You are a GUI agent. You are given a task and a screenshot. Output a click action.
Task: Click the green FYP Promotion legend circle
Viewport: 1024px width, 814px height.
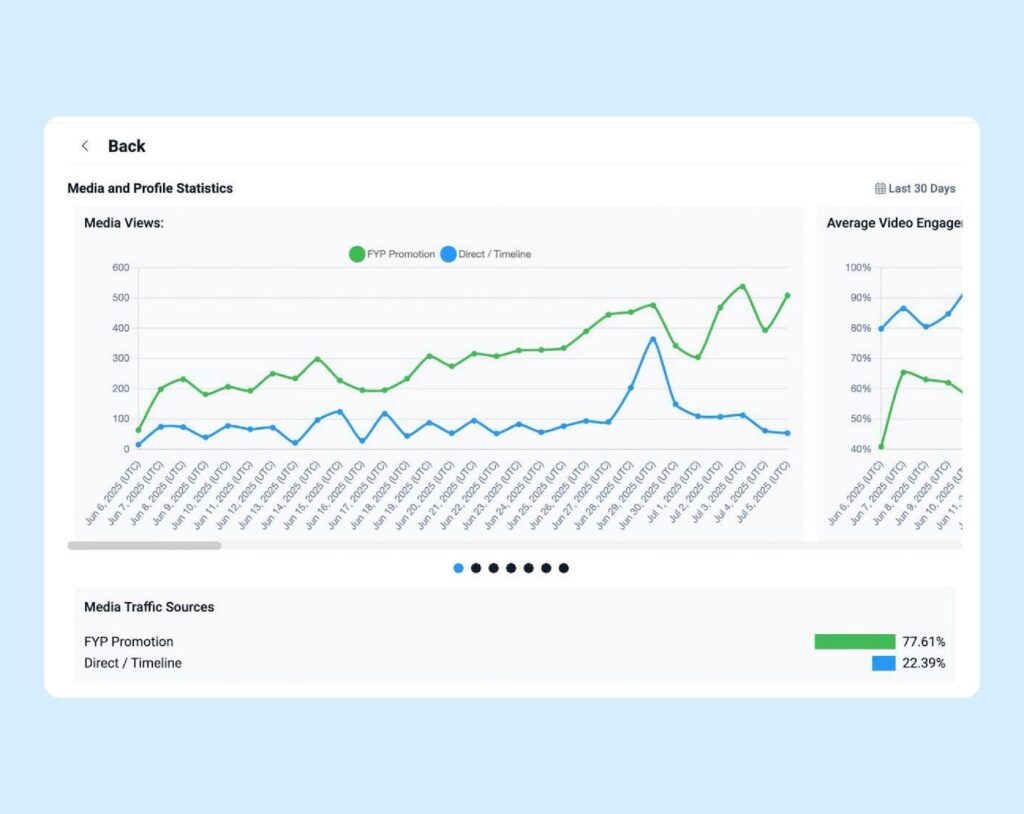(x=357, y=254)
